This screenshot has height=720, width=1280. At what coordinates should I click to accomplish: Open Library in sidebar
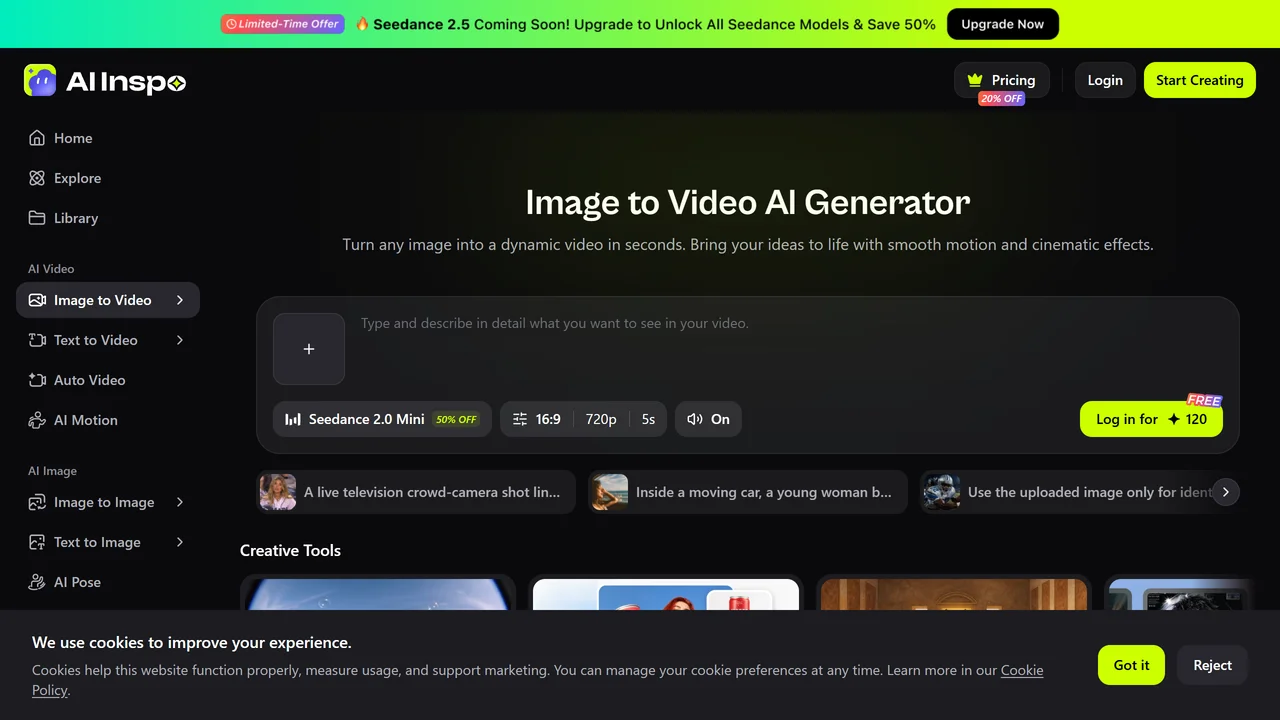coord(108,218)
